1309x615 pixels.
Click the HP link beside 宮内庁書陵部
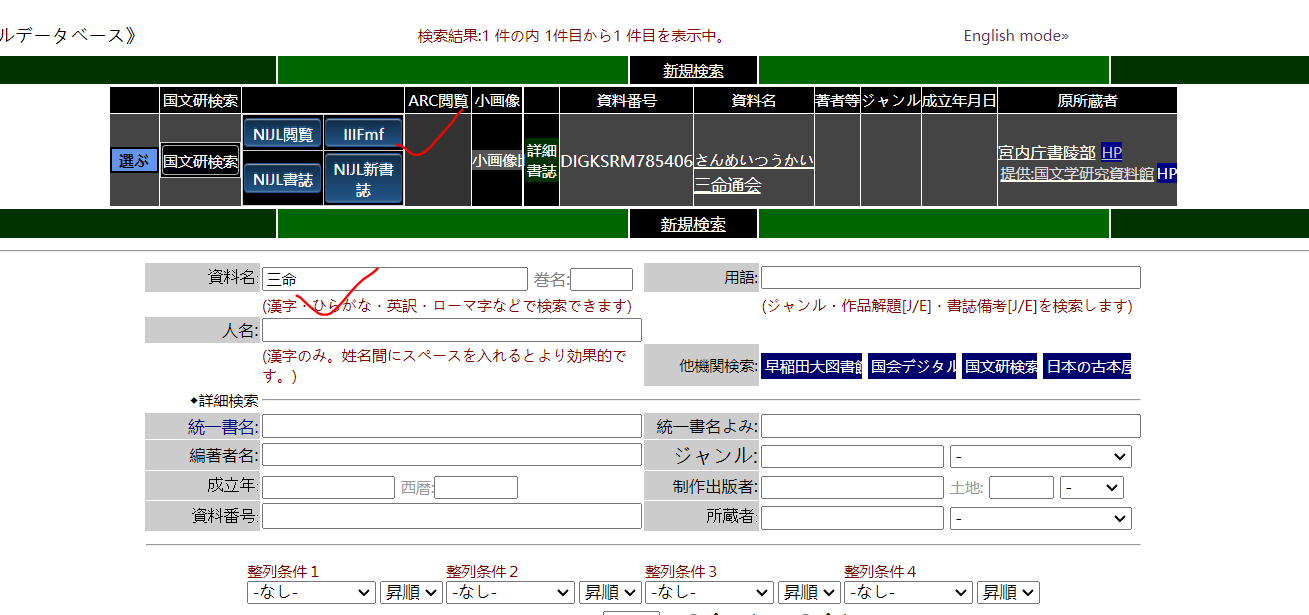(1111, 153)
